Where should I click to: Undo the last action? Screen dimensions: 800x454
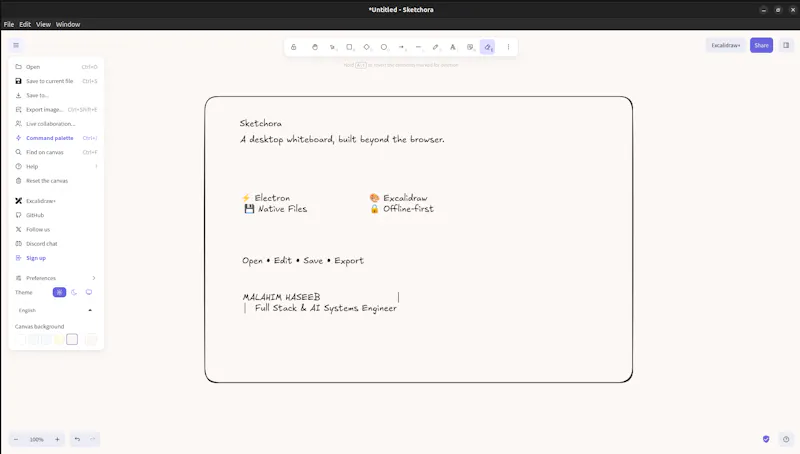77,439
